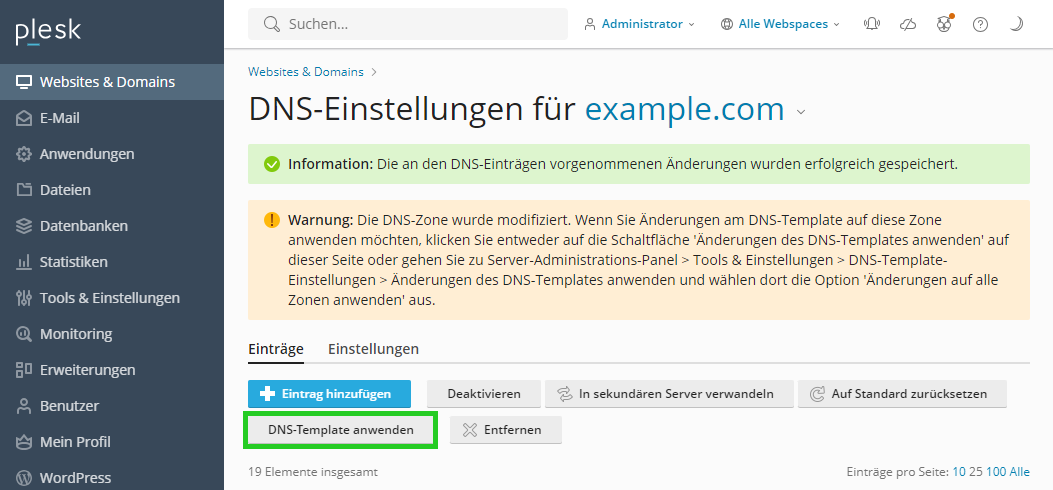Select the Einträge tab
The height and width of the screenshot is (490, 1053).
276,349
